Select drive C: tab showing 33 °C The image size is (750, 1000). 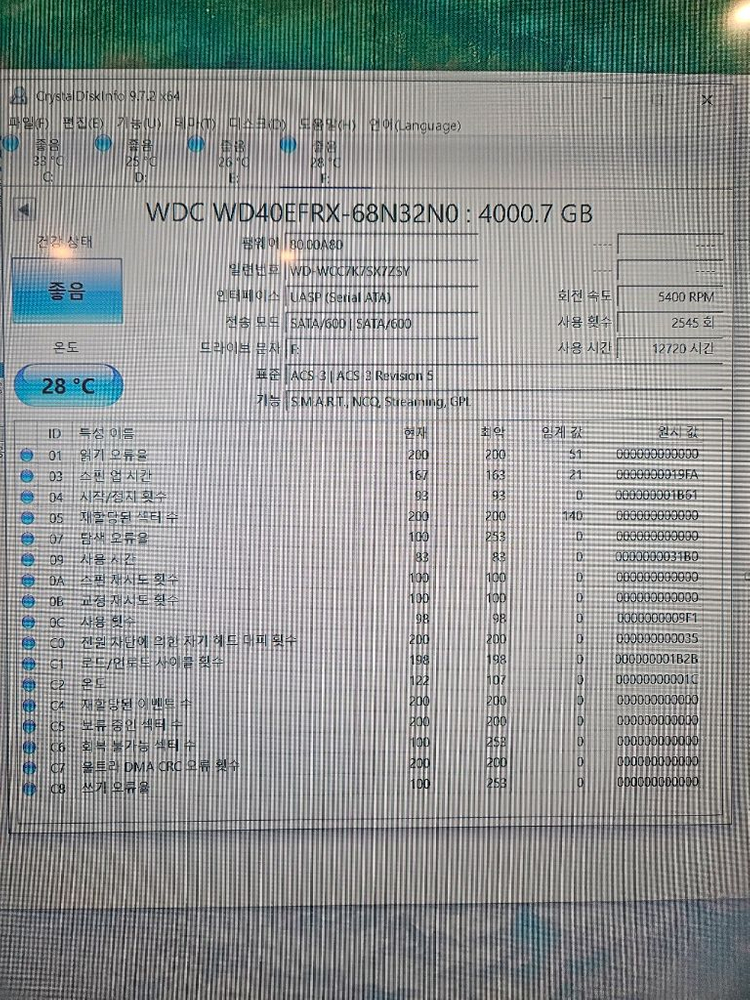(x=40, y=160)
